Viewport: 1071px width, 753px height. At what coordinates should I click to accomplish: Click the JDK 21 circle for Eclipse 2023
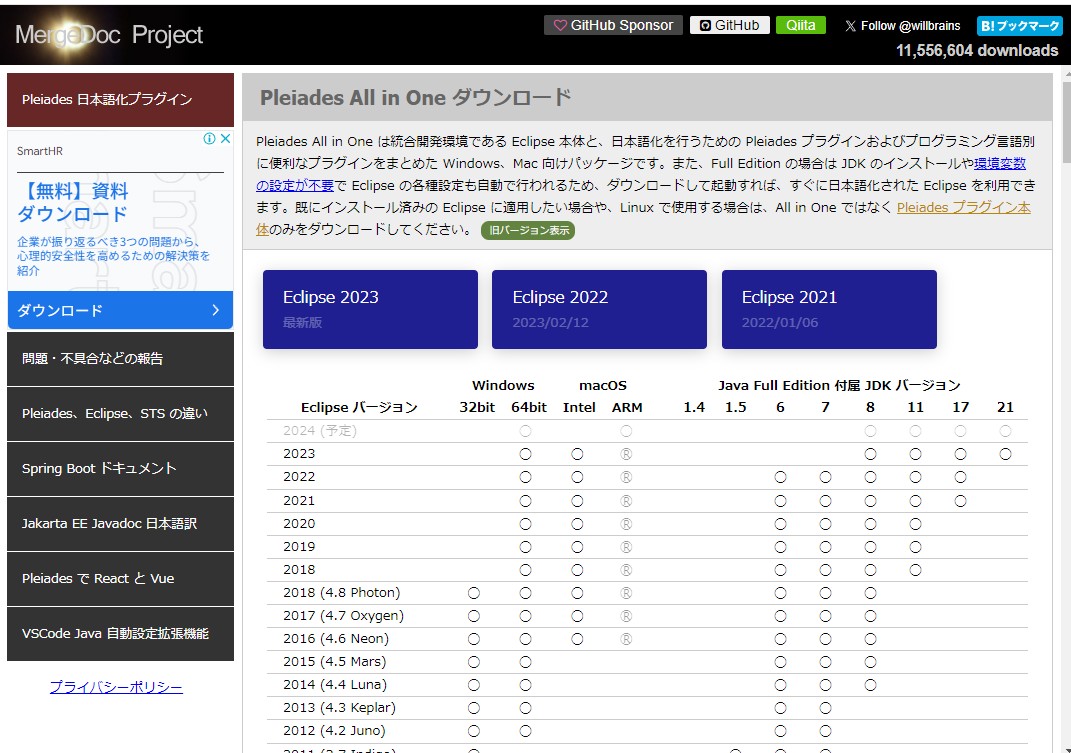click(1005, 454)
